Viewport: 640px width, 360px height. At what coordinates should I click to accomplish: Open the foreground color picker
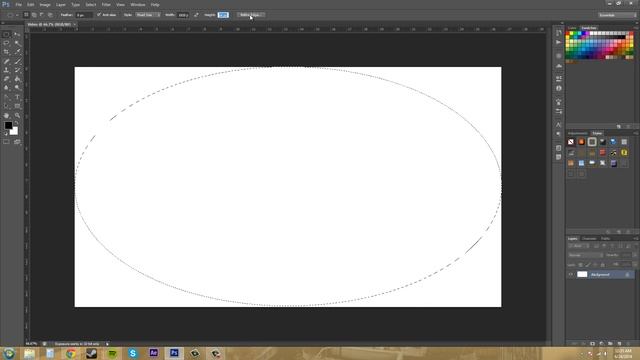pos(8,125)
